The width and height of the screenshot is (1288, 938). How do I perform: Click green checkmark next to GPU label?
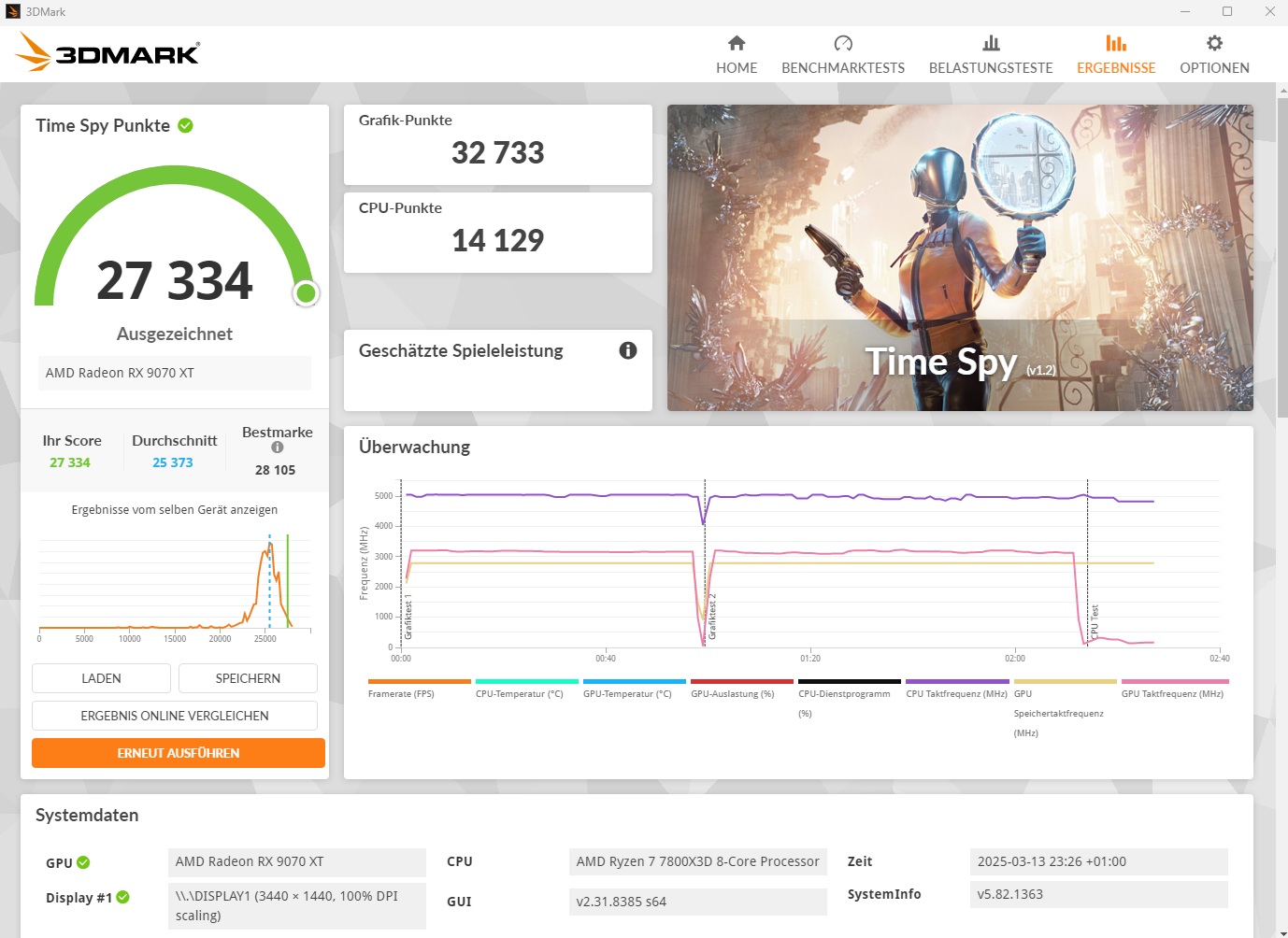[x=83, y=862]
